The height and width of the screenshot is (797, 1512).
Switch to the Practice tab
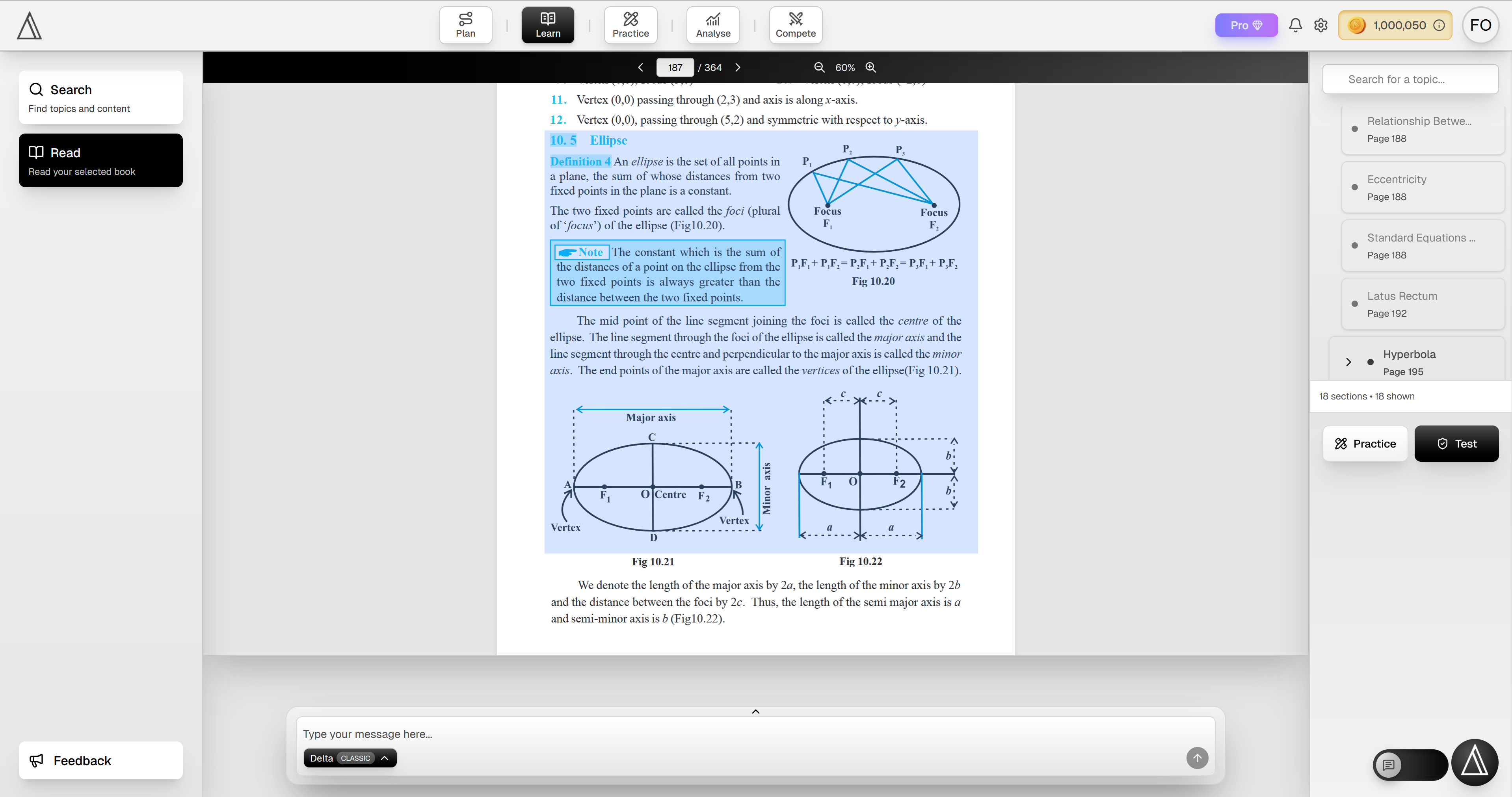(630, 25)
